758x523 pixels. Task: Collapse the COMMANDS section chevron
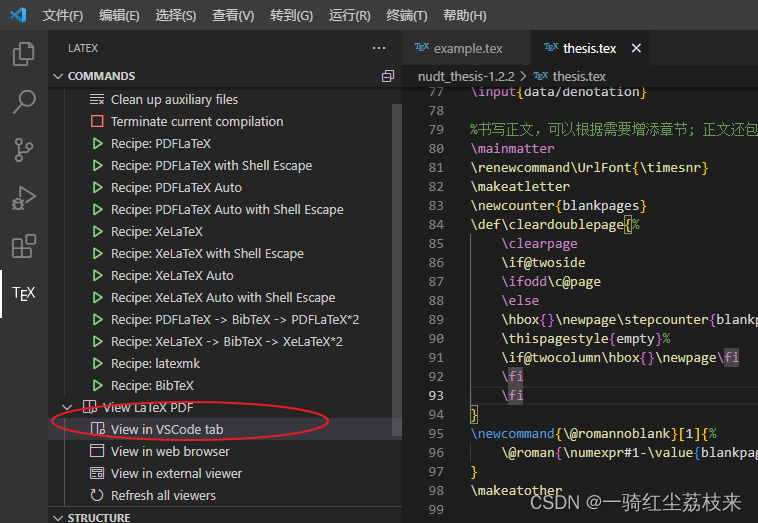pyautogui.click(x=58, y=76)
